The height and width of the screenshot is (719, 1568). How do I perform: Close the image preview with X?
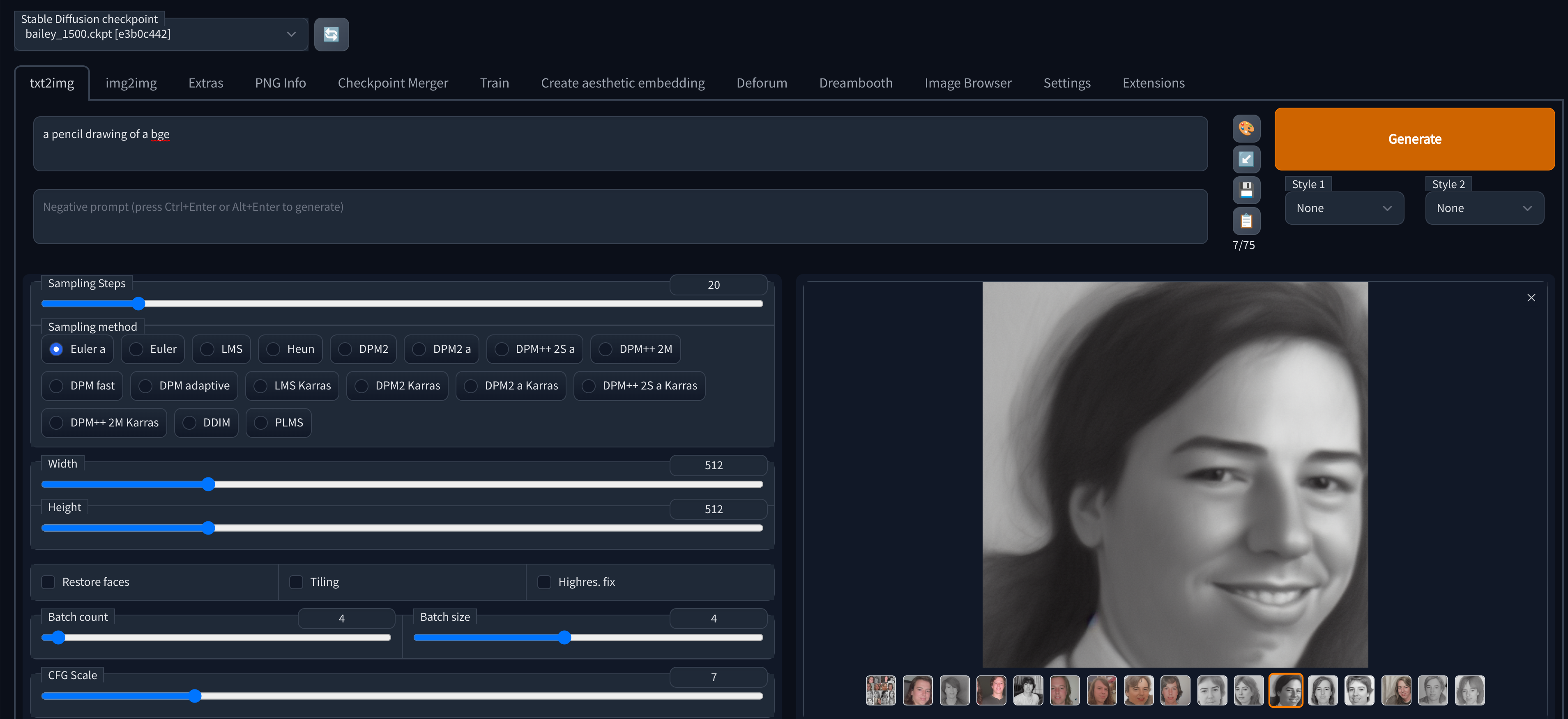[x=1531, y=298]
